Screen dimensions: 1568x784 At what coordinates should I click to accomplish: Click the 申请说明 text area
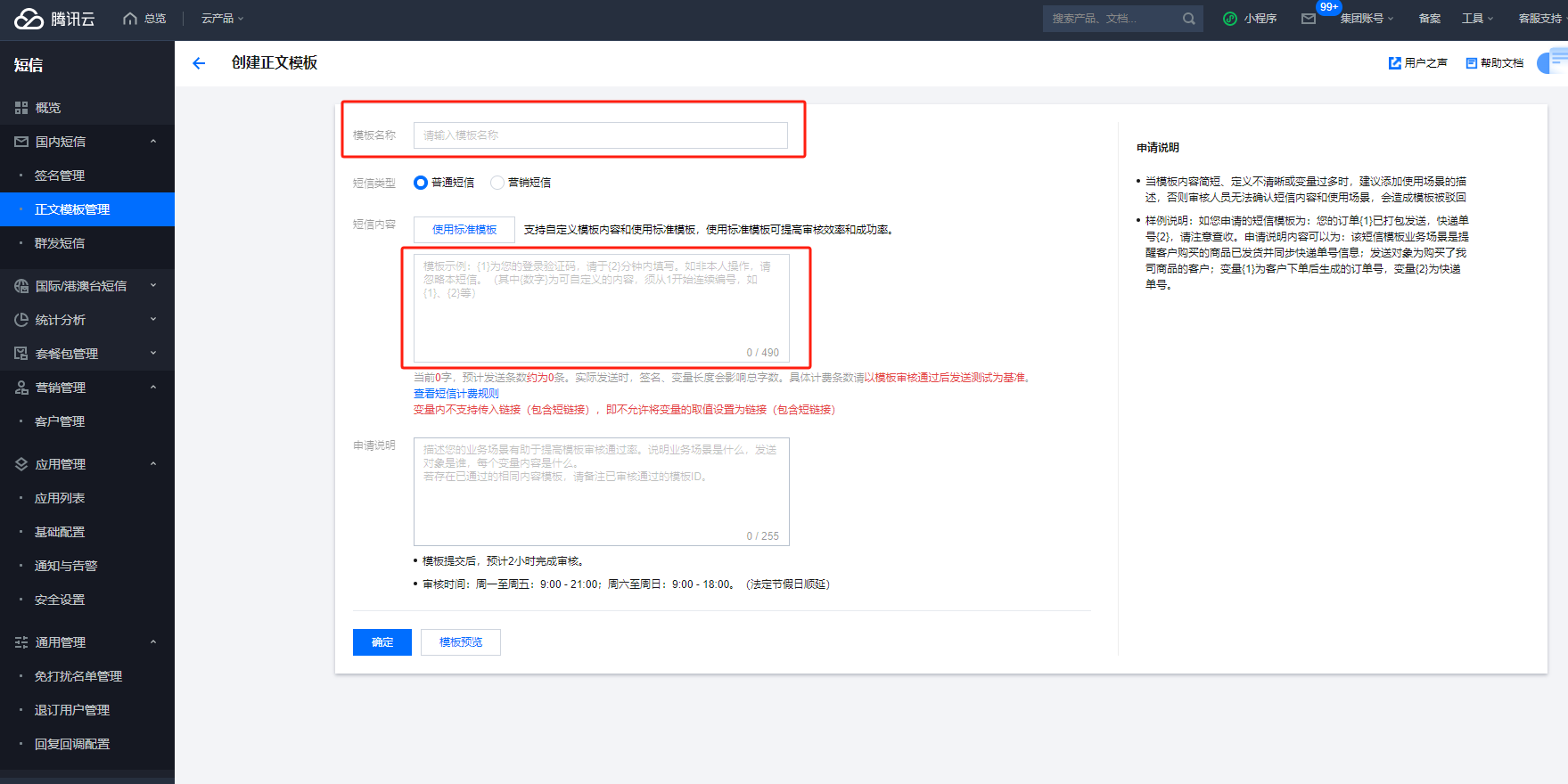tap(602, 492)
